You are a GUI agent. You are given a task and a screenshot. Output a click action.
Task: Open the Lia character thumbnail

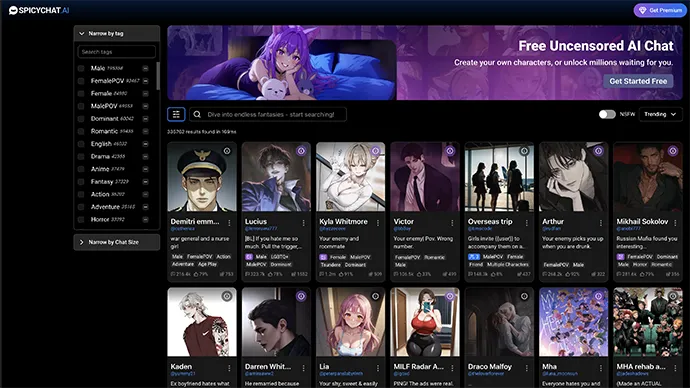pyautogui.click(x=350, y=322)
